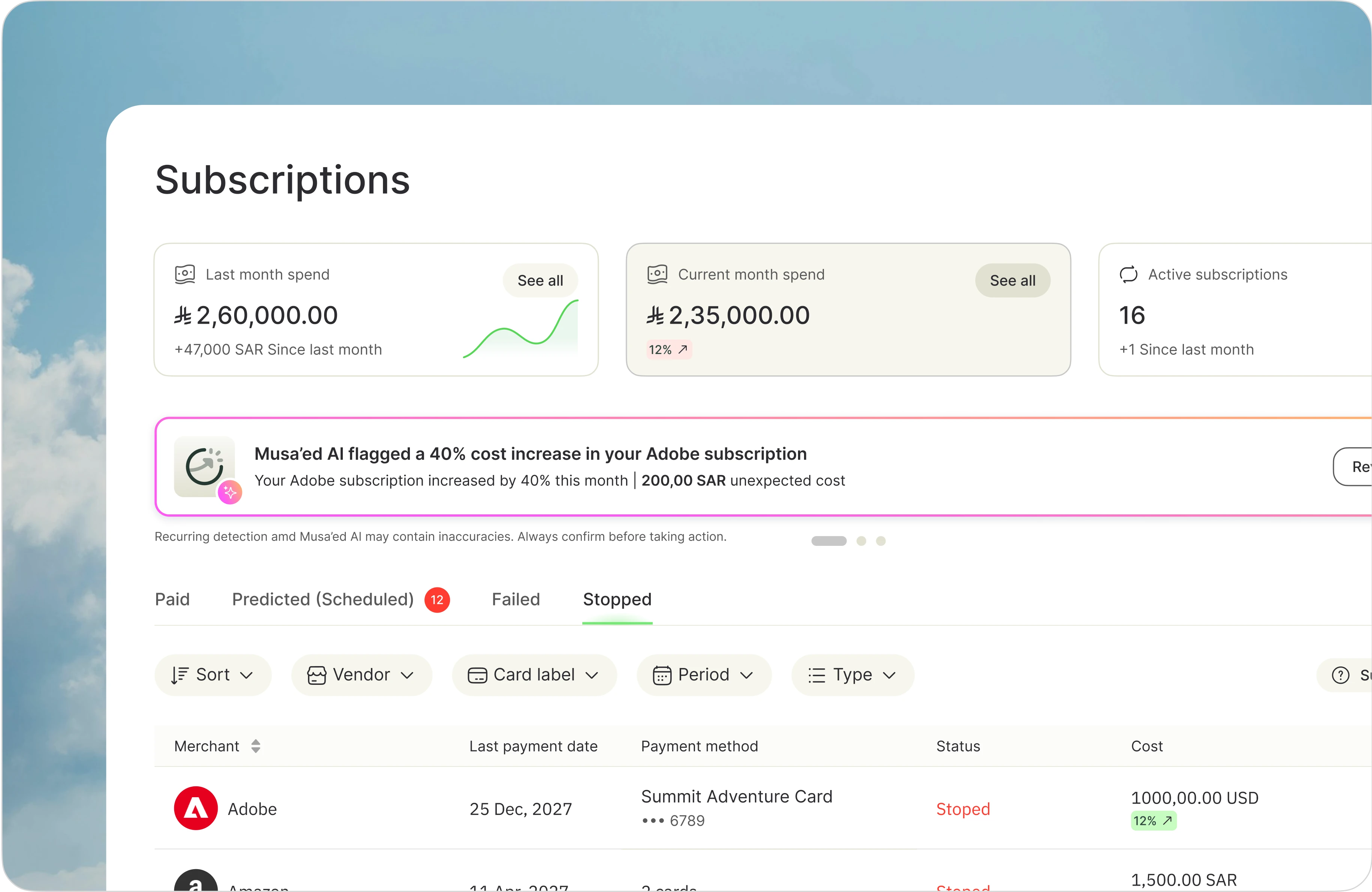Open the Sort dropdown

pos(213,675)
